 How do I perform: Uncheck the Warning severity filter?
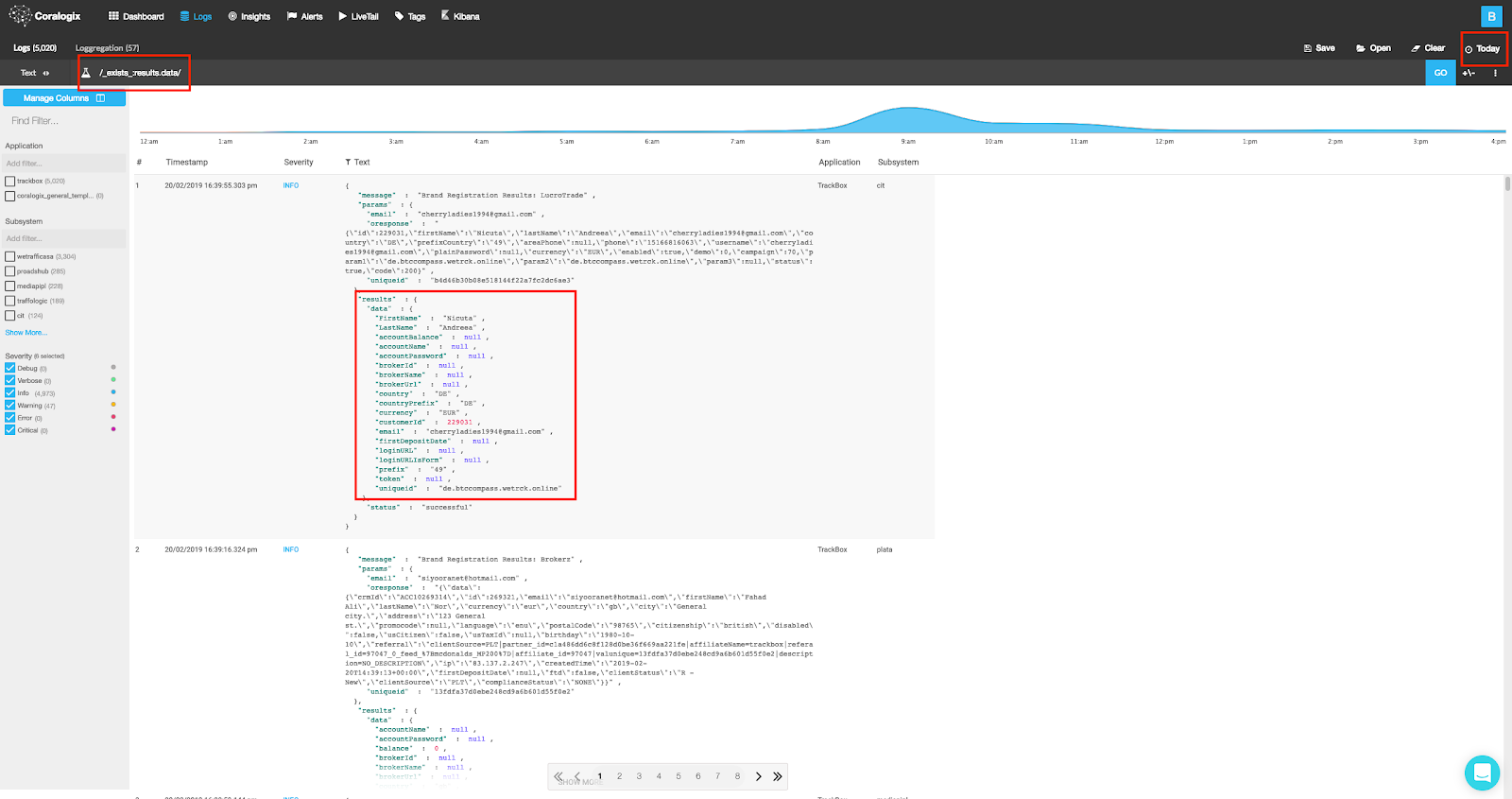coord(10,406)
